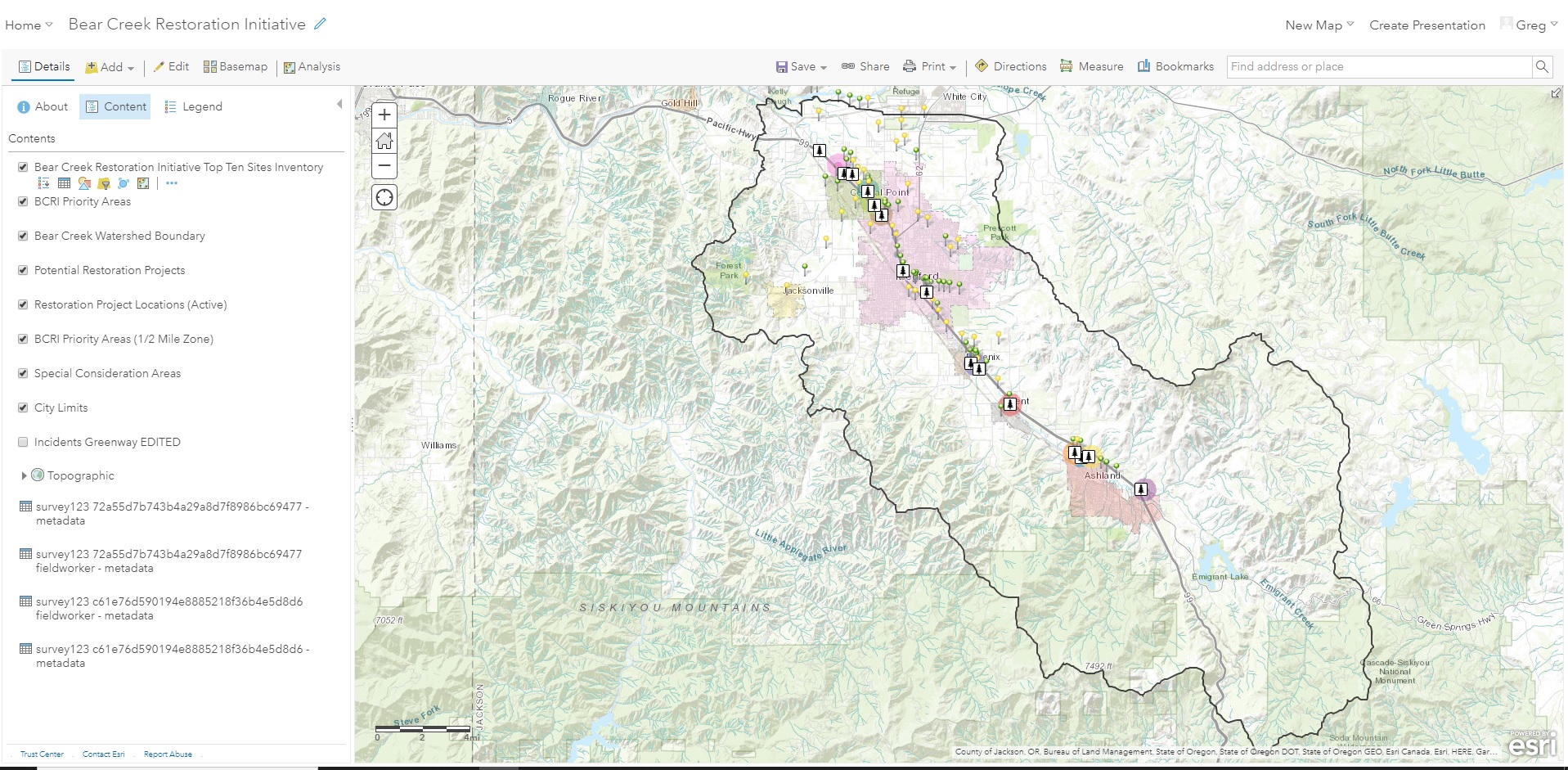Enable the Incidents Greenway EDITED layer

23,442
